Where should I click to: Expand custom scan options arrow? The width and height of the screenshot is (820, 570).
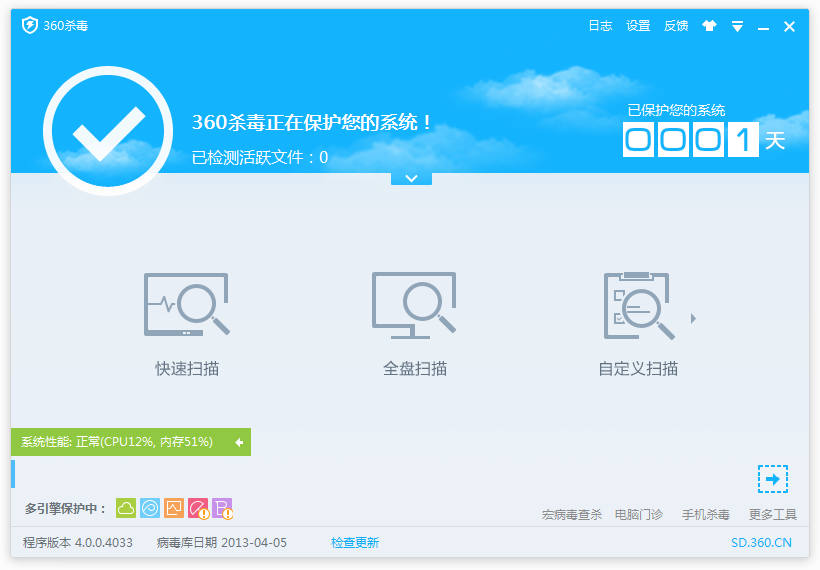[x=693, y=318]
